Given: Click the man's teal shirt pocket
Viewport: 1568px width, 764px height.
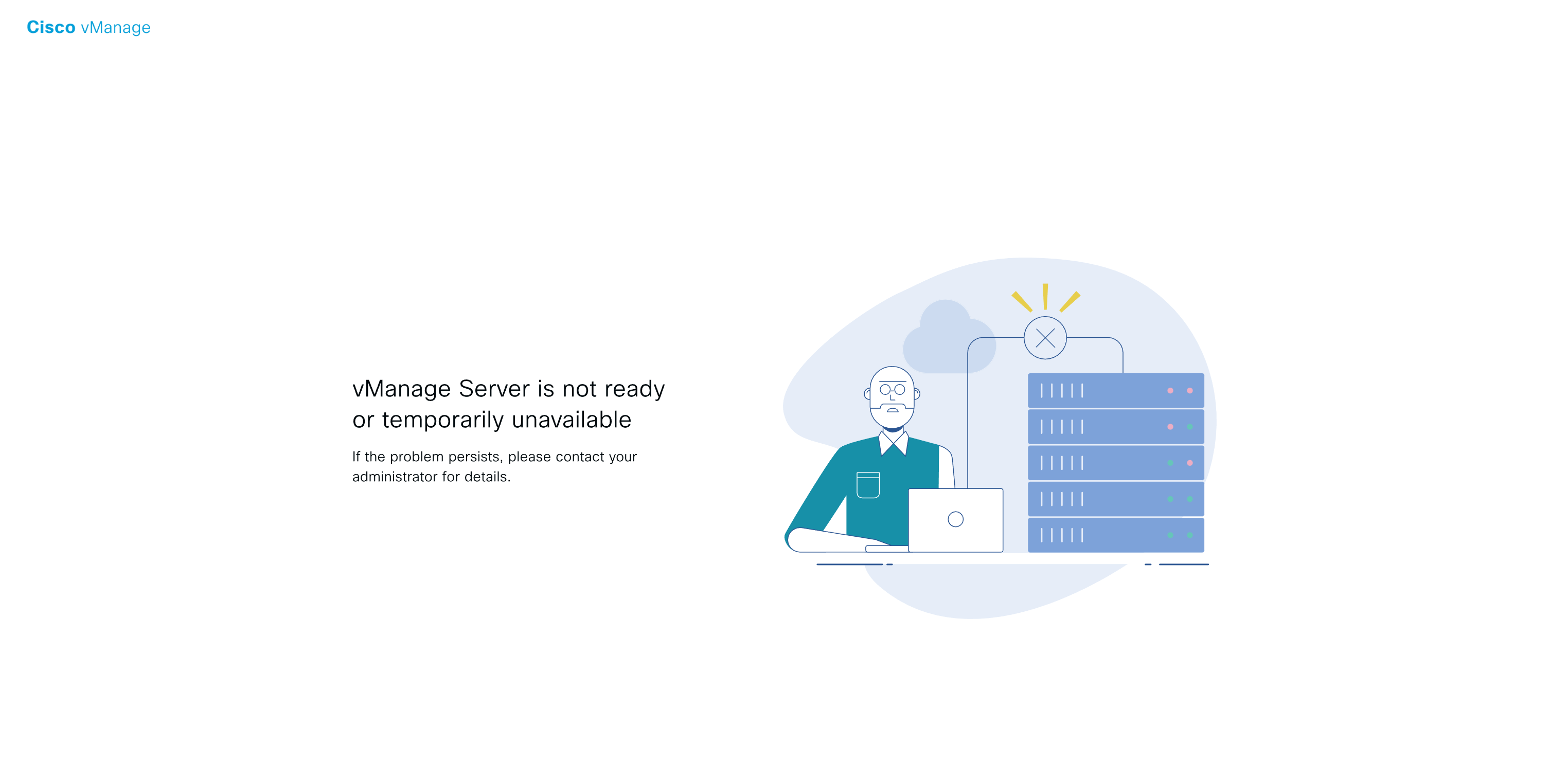Looking at the screenshot, I should 867,485.
